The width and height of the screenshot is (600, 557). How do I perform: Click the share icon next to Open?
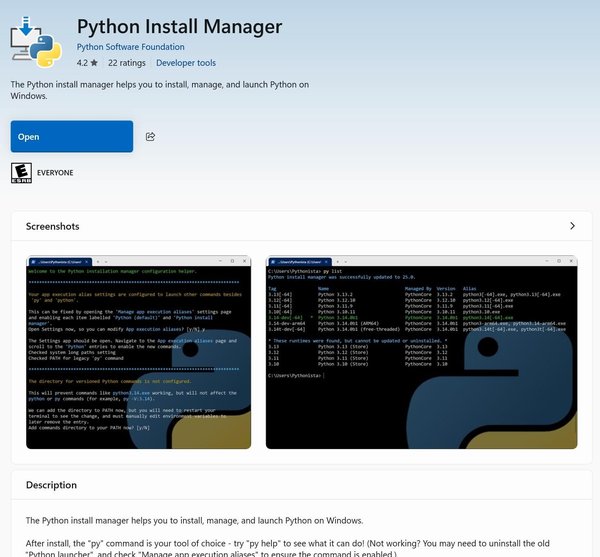coord(150,137)
